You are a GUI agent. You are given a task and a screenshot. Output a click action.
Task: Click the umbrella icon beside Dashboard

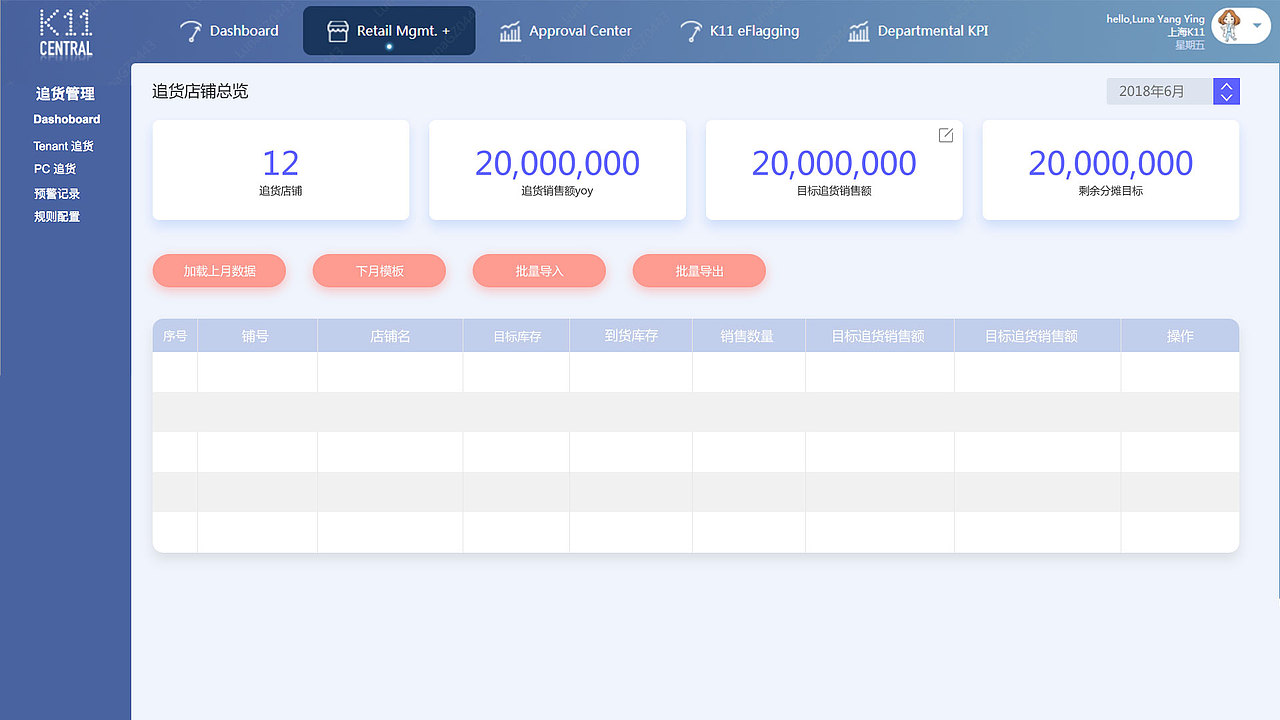pos(190,31)
